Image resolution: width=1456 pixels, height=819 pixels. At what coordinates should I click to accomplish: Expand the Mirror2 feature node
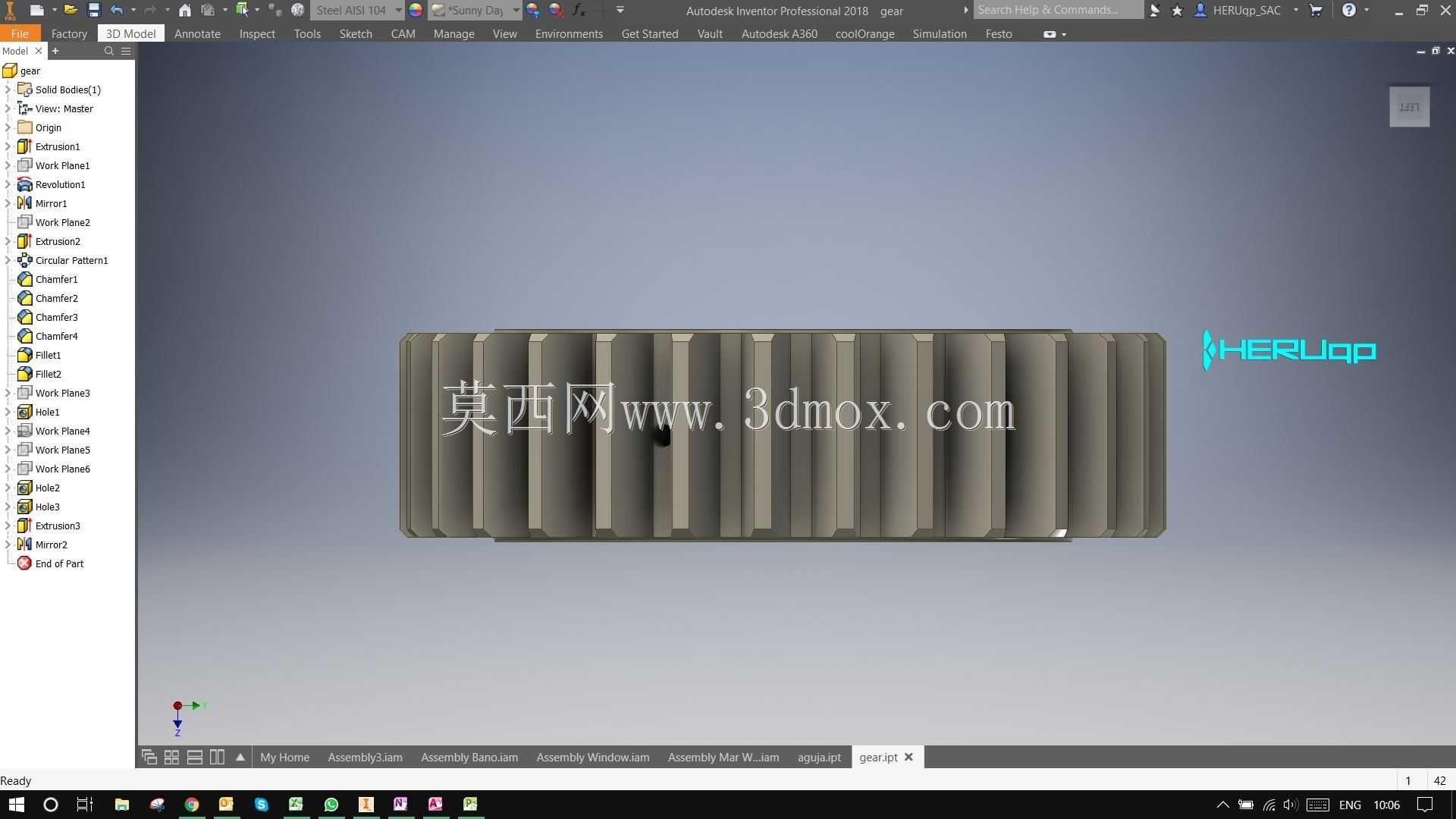pyautogui.click(x=8, y=544)
